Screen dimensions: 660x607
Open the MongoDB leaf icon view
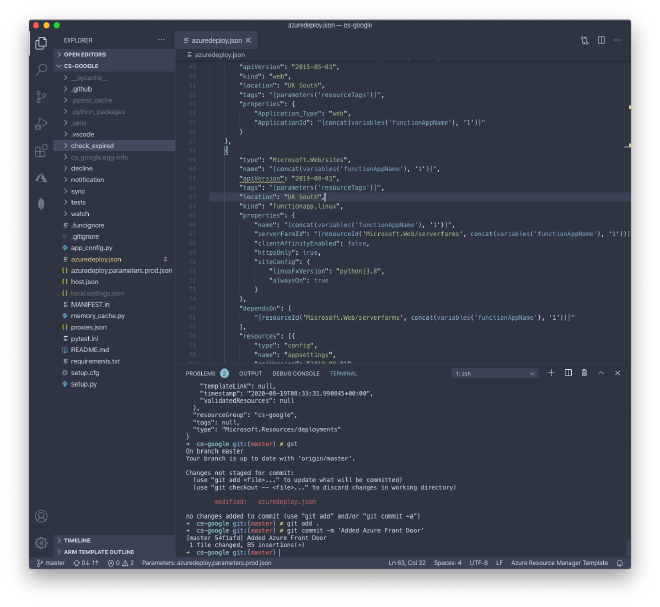[x=41, y=204]
